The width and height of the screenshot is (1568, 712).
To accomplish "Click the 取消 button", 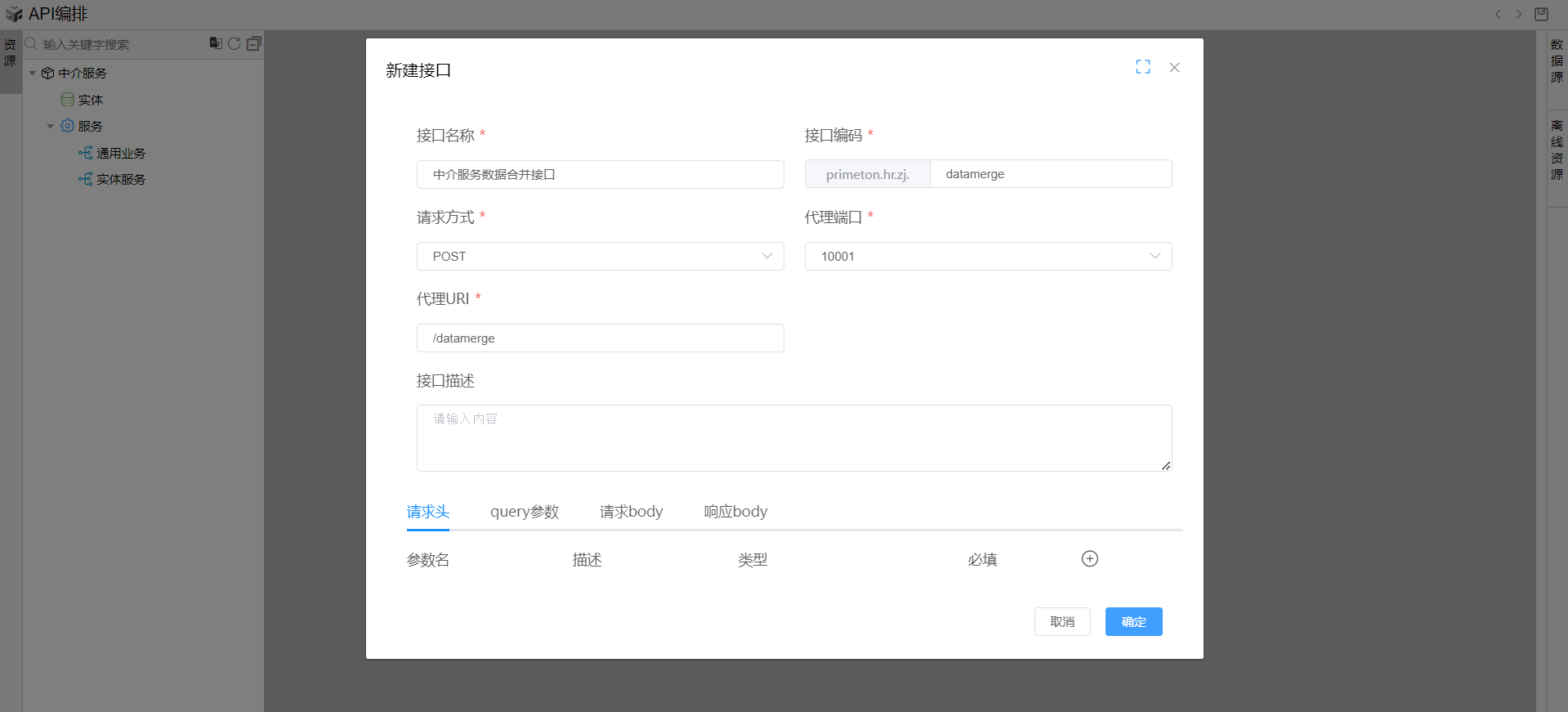I will click(1061, 622).
